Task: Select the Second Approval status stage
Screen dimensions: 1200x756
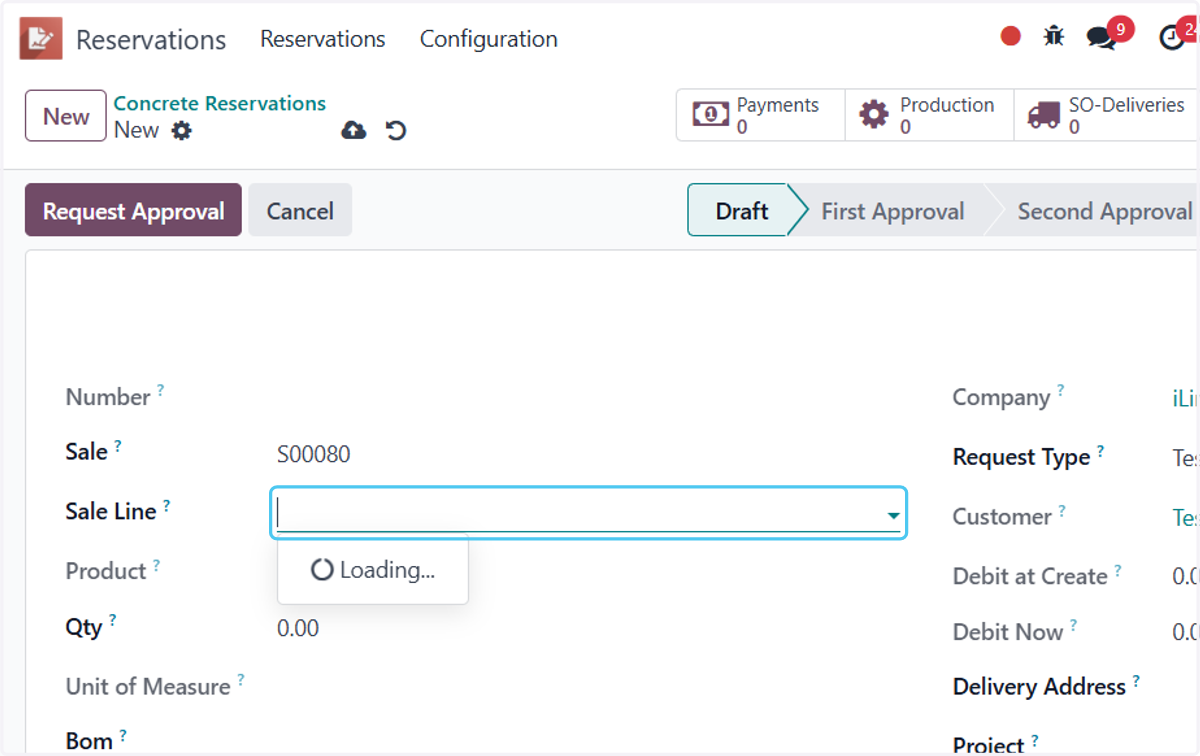Action: tap(1104, 211)
